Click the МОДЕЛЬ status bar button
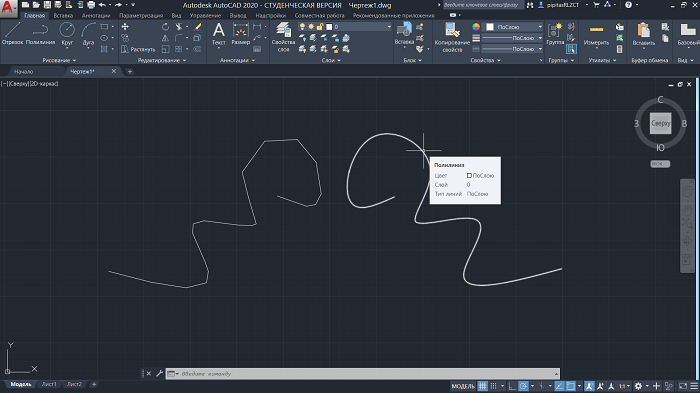This screenshot has height=393, width=700. [463, 386]
